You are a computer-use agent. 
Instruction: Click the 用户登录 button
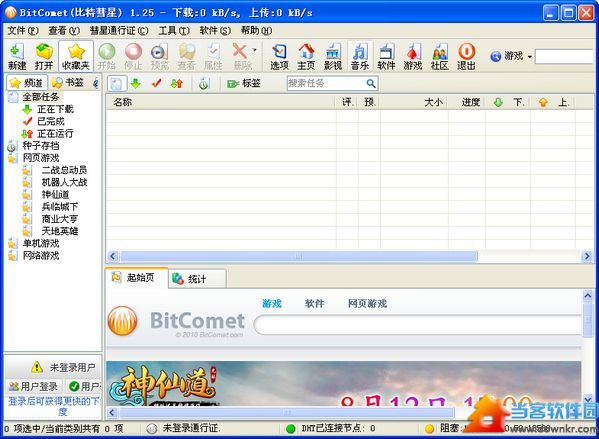click(x=34, y=387)
